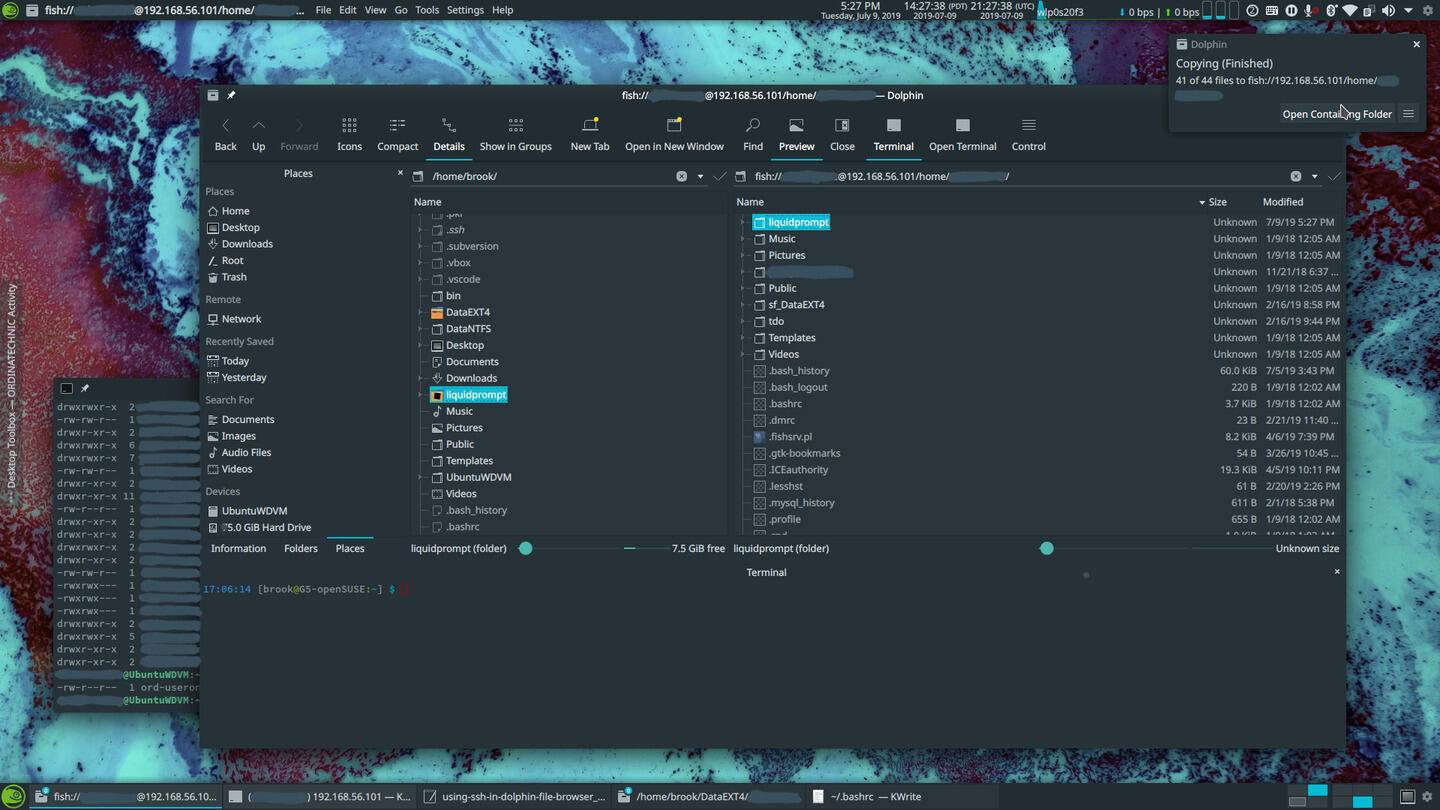
Task: Open the Go menu
Action: (x=401, y=10)
